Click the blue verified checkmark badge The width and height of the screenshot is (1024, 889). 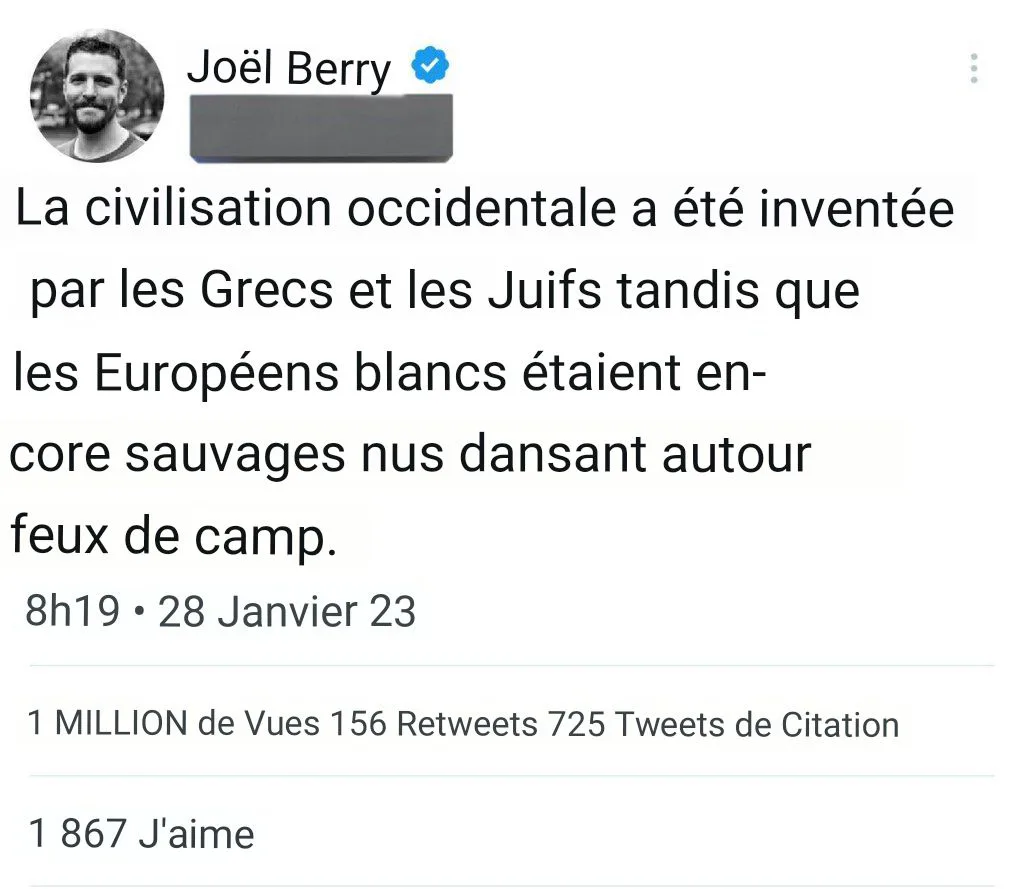coord(430,65)
